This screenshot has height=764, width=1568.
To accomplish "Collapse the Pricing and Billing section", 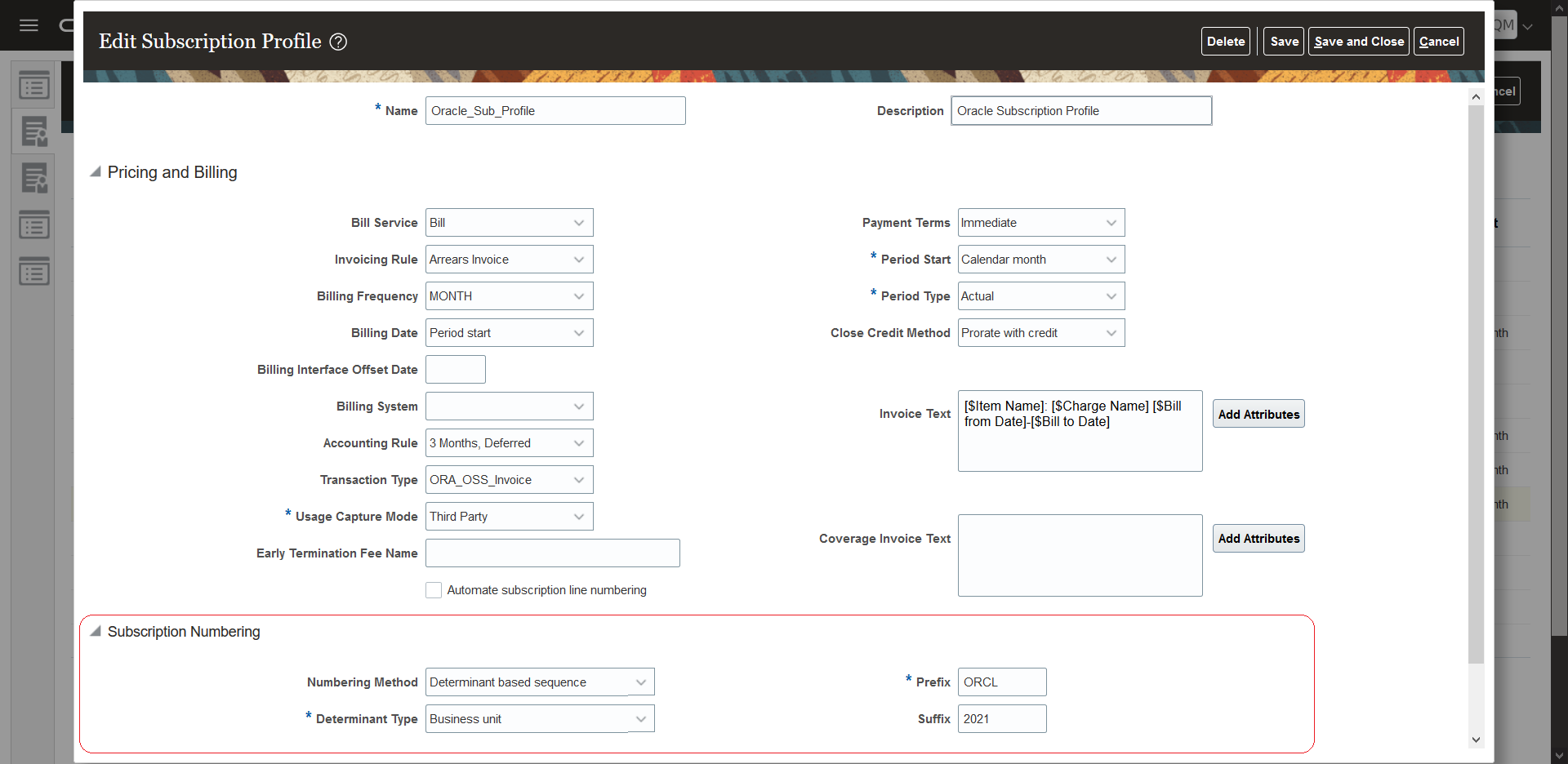I will pos(96,172).
